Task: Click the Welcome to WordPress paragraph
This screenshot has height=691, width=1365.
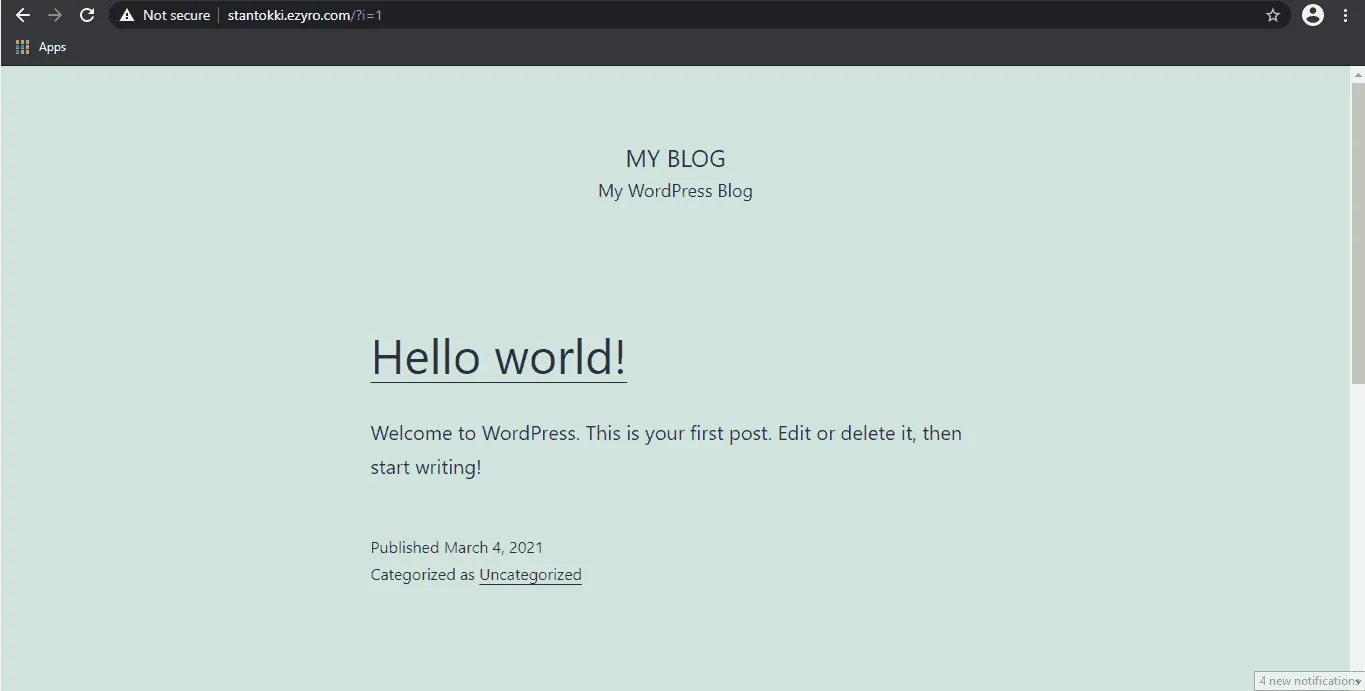Action: [x=666, y=450]
